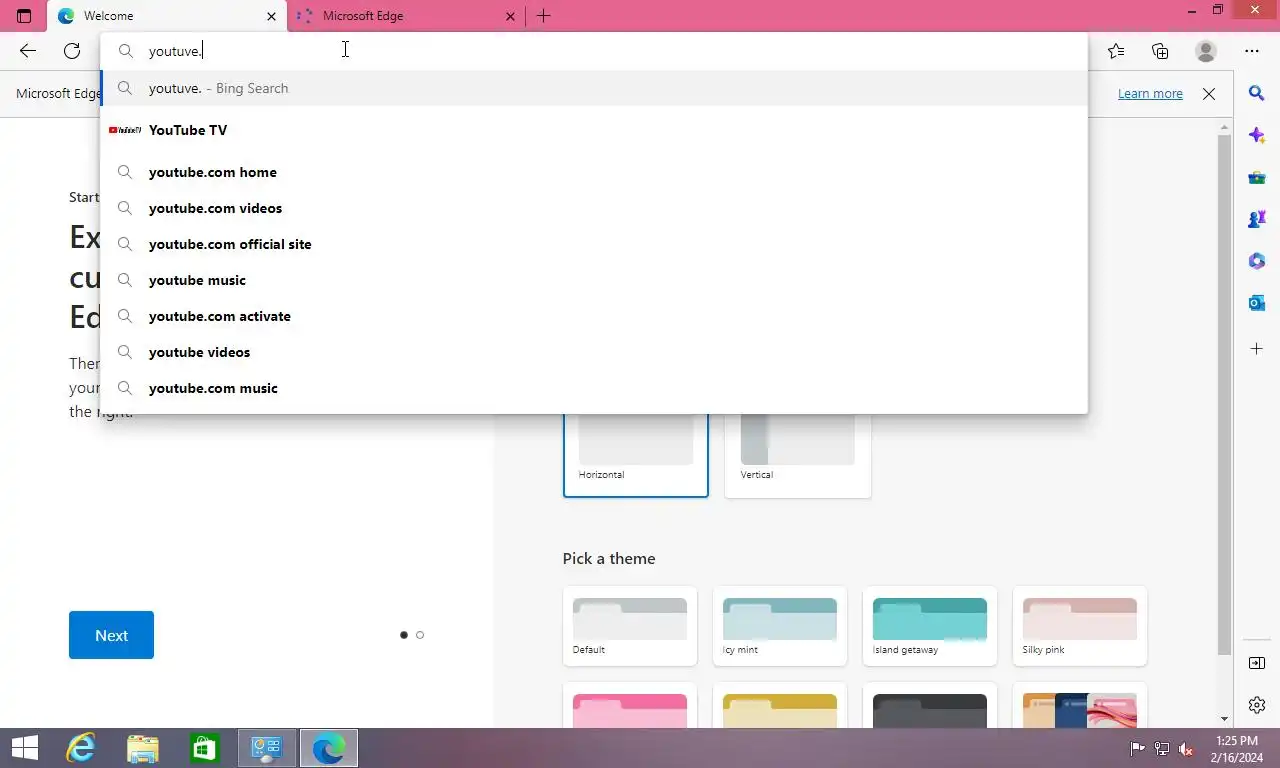Pick the yellow theme swatch
This screenshot has width=1280, height=768.
coord(780,706)
